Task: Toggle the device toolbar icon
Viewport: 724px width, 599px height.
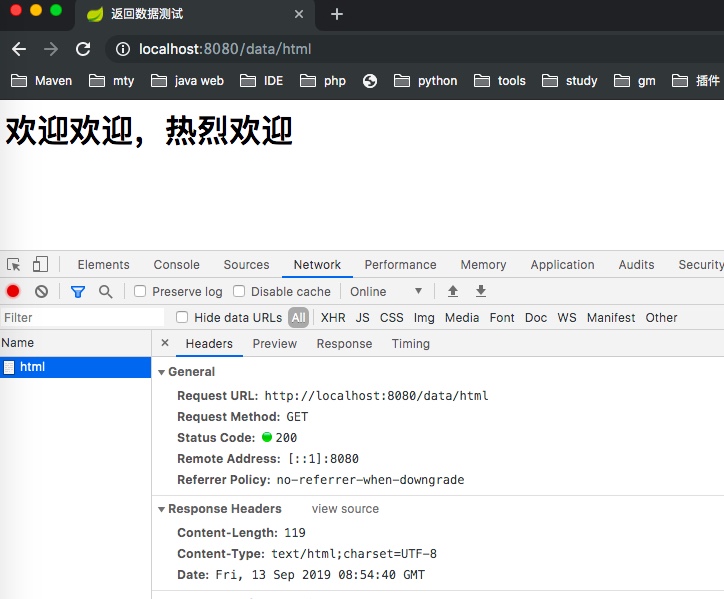Action: 40,265
